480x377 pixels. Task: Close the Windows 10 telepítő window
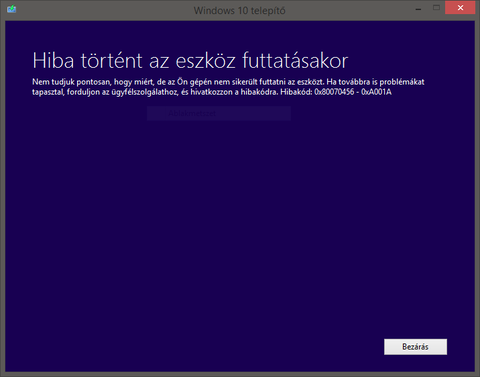460,8
